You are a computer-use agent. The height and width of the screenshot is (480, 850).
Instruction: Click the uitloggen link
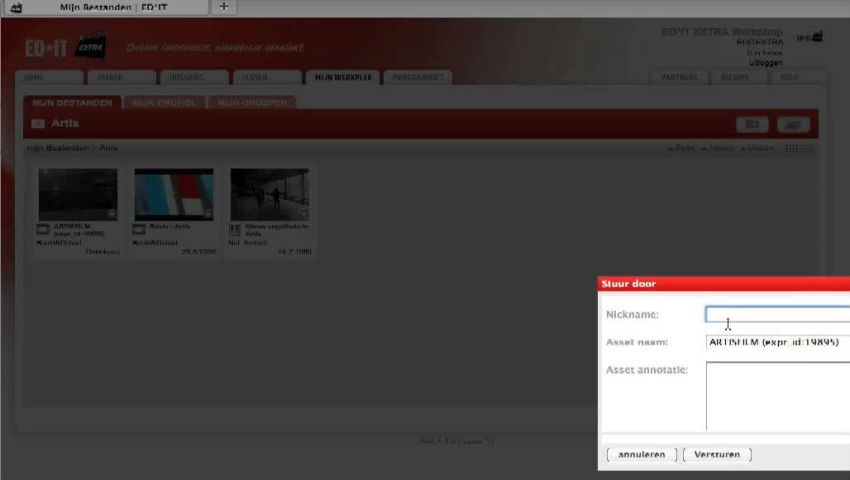click(766, 62)
